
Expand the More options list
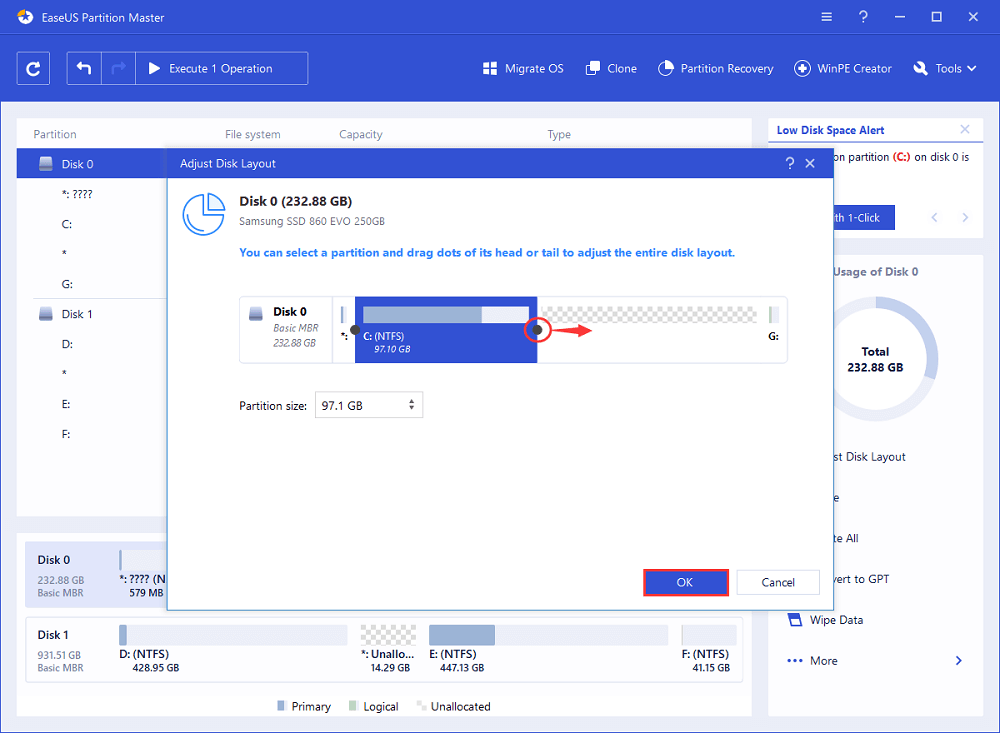(958, 661)
